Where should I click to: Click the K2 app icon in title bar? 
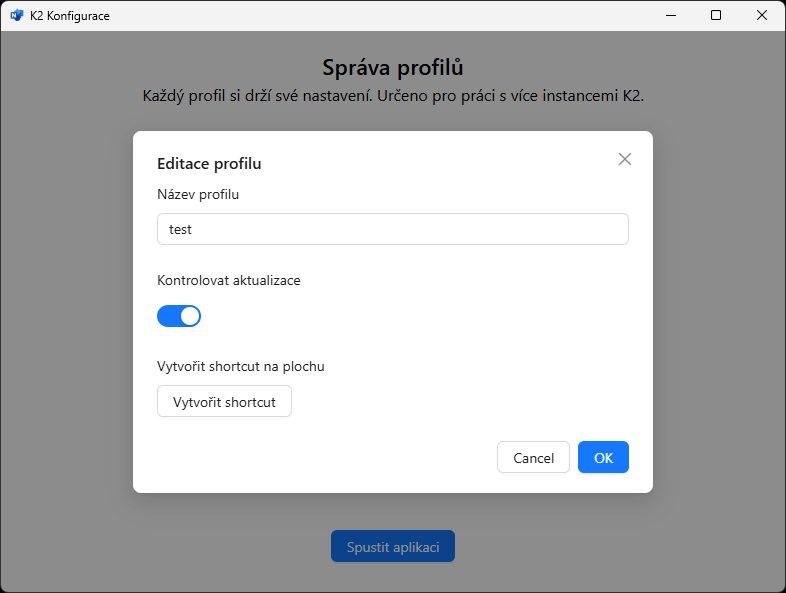pos(16,16)
